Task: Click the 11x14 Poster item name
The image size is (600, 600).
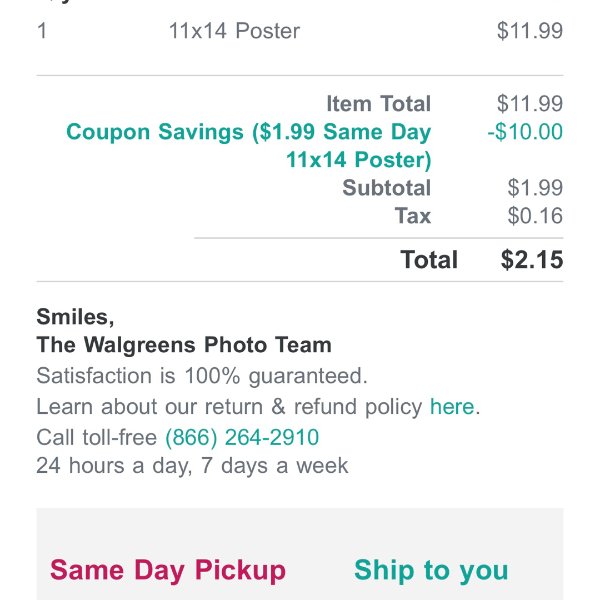Action: point(234,31)
